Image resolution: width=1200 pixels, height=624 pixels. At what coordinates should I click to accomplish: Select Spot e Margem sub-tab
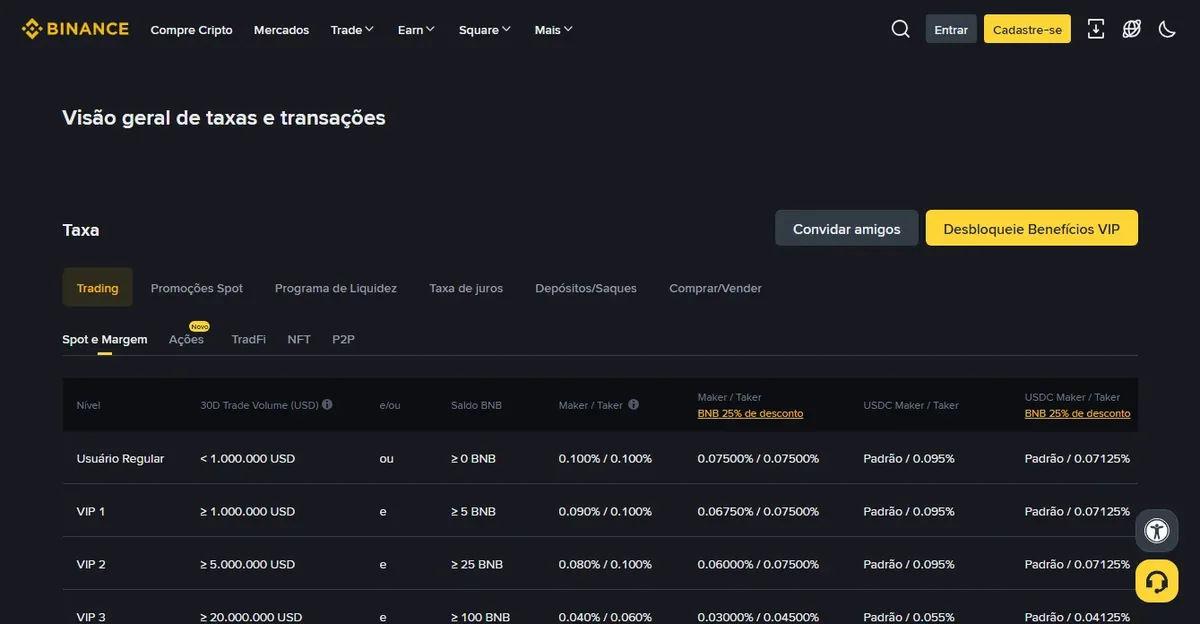[105, 339]
